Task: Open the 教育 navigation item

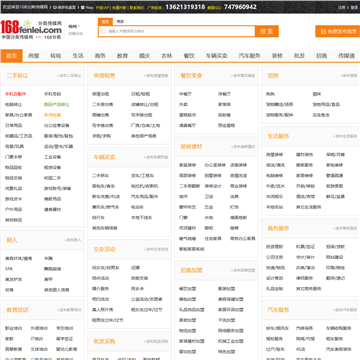Action: pyautogui.click(x=122, y=56)
